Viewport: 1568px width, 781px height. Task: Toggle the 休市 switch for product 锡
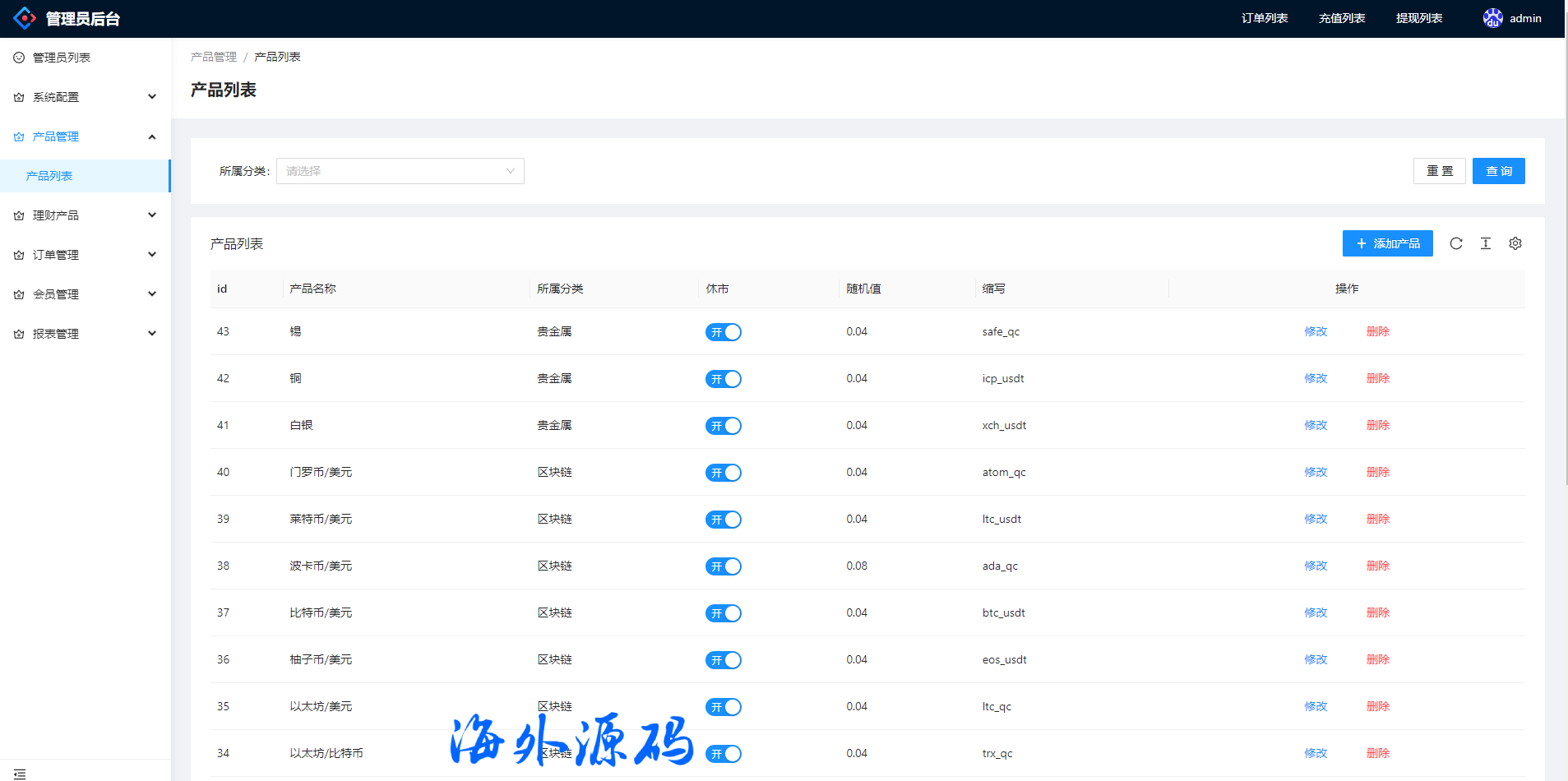click(723, 332)
